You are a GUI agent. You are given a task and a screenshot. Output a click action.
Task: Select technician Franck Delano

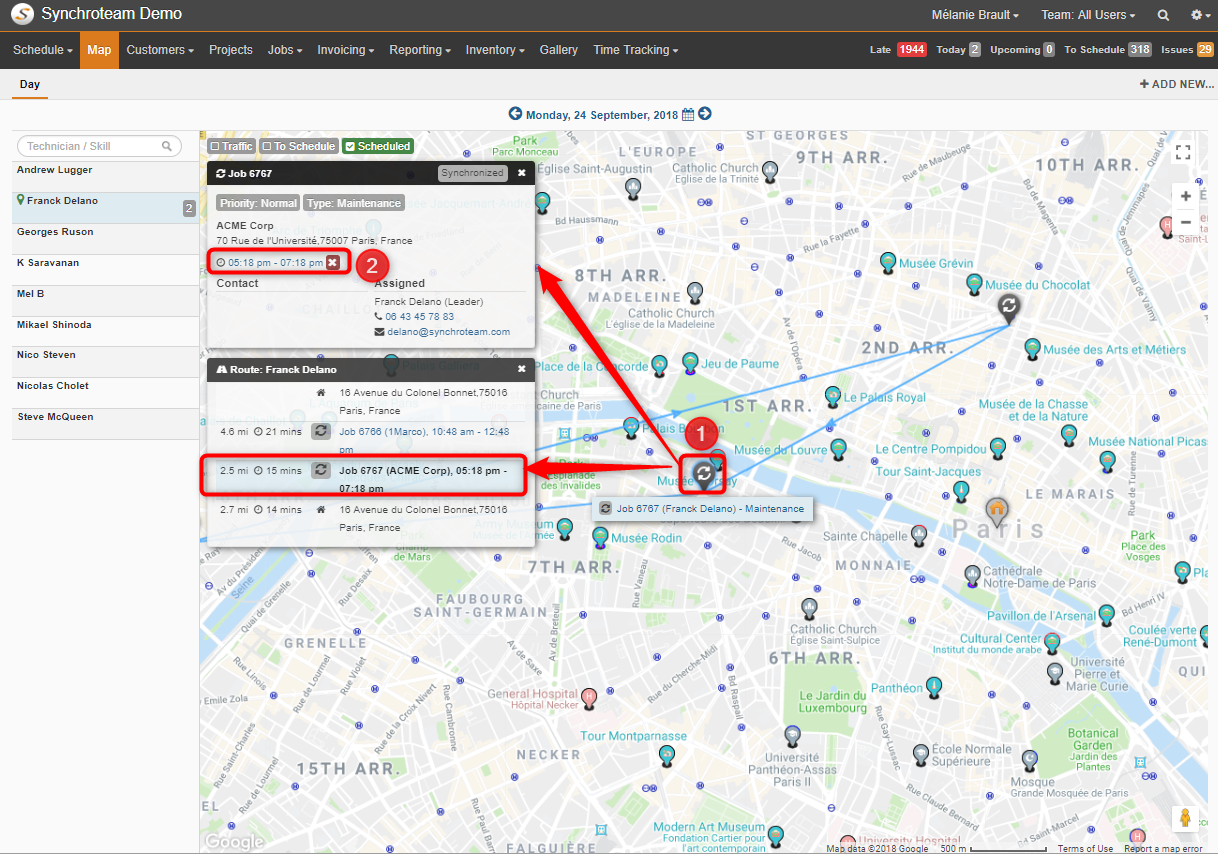click(x=106, y=208)
